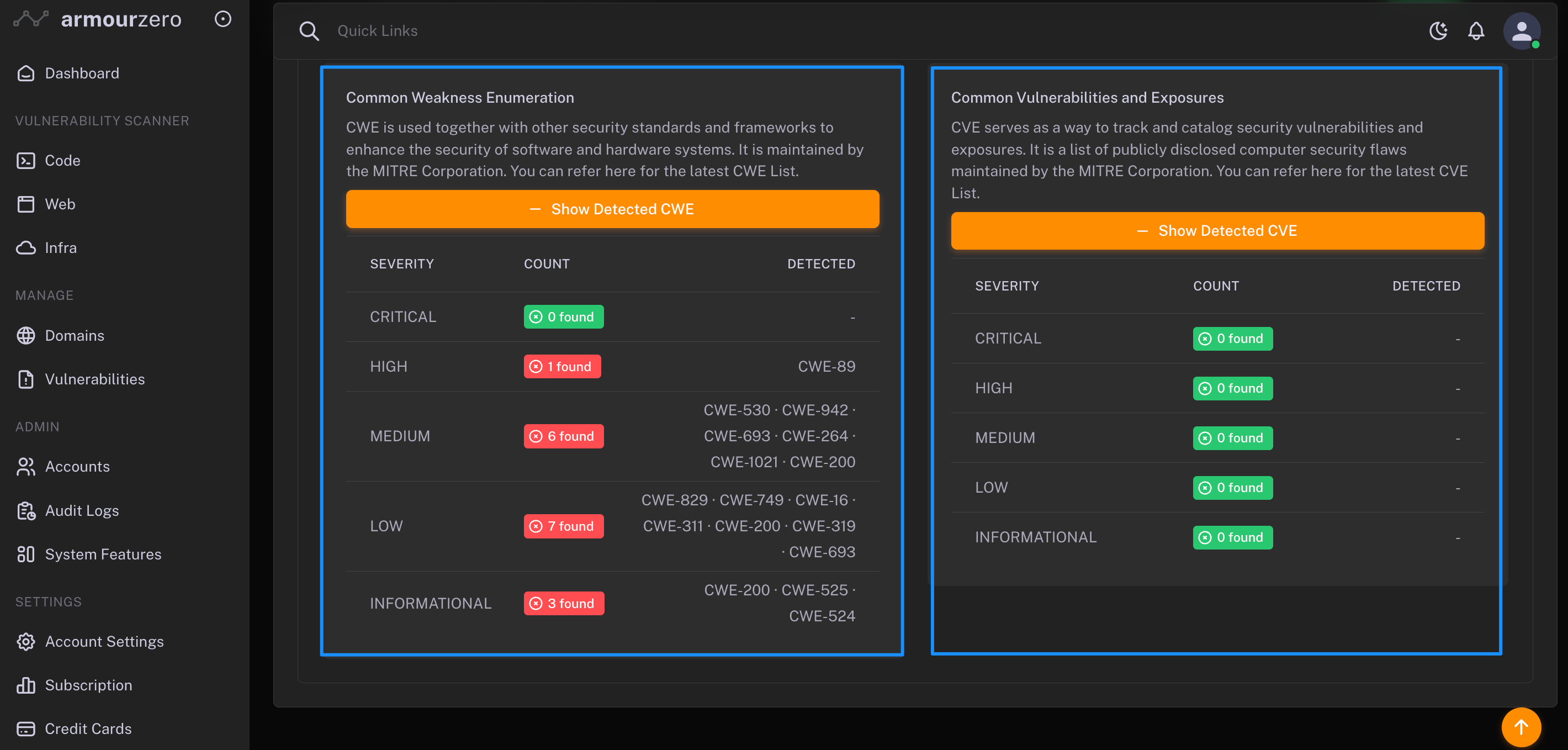This screenshot has height=750, width=1568.
Task: Open the user profile avatar
Action: [x=1521, y=30]
